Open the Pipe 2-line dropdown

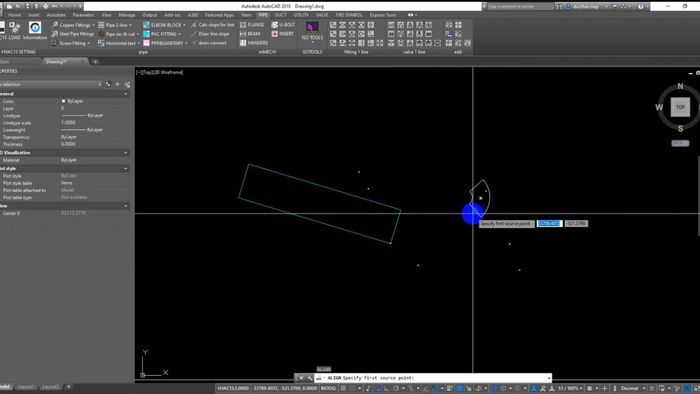115,25
